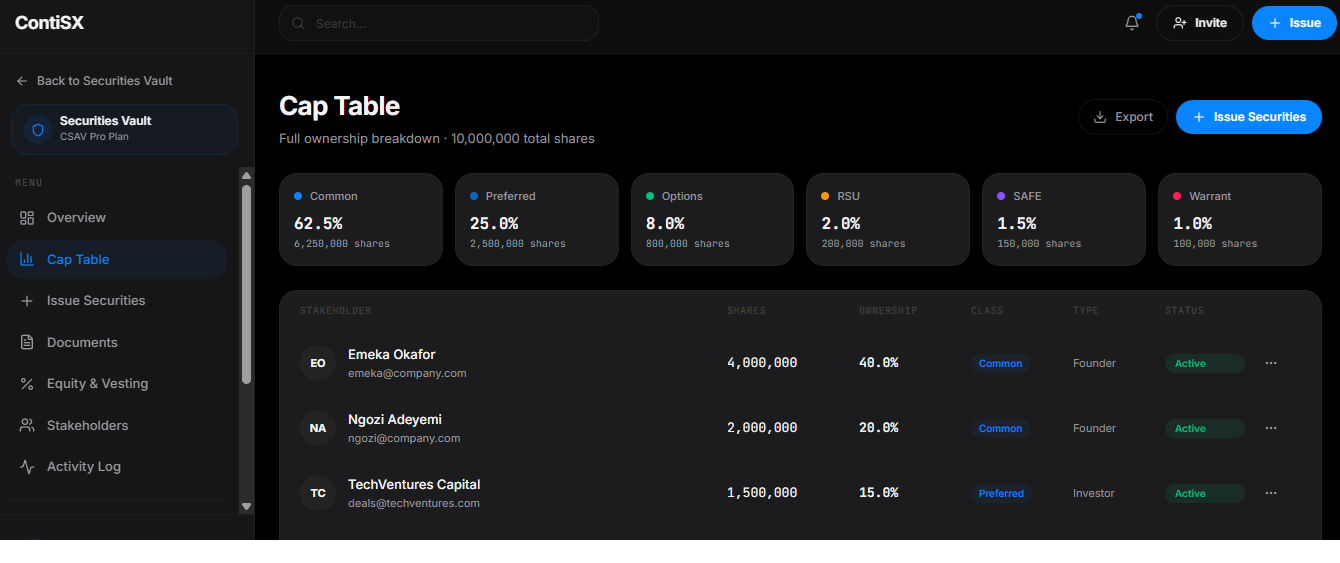Image resolution: width=1340 pixels, height=563 pixels.
Task: Navigate to Stakeholders page
Action: 117,425
